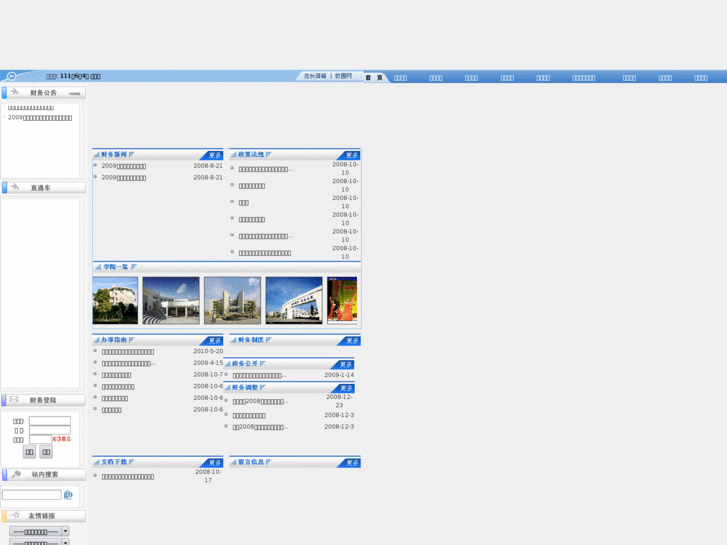Click the 财务调整 section title
Image resolution: width=727 pixels, height=545 pixels.
(x=245, y=387)
